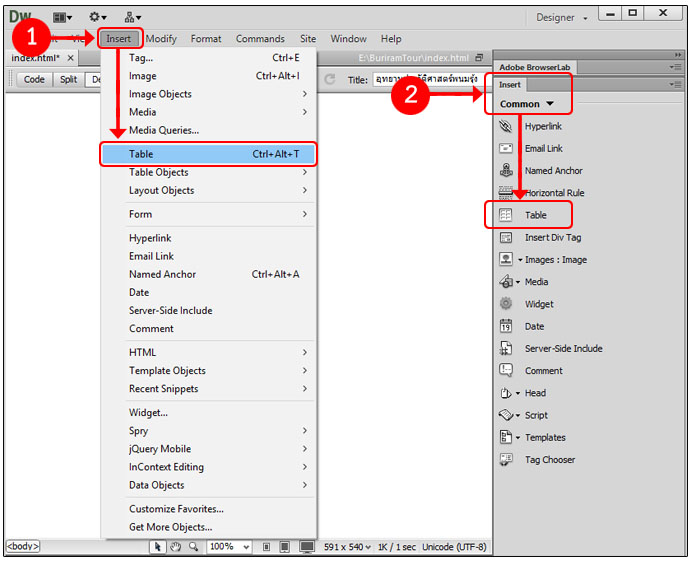Switch to Split view button
This screenshot has width=691, height=566.
pyautogui.click(x=68, y=79)
